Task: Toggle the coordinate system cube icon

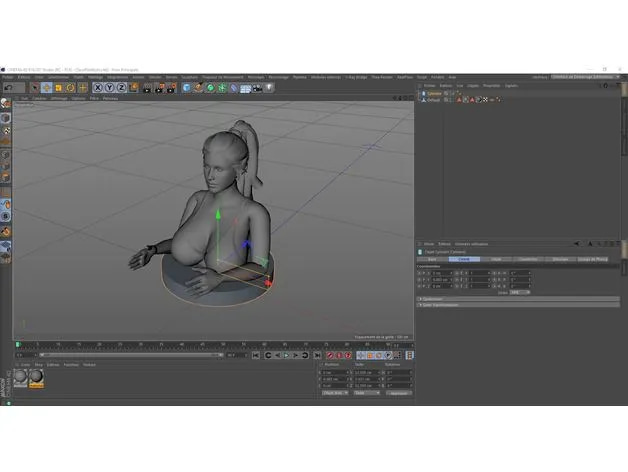Action: coord(133,88)
